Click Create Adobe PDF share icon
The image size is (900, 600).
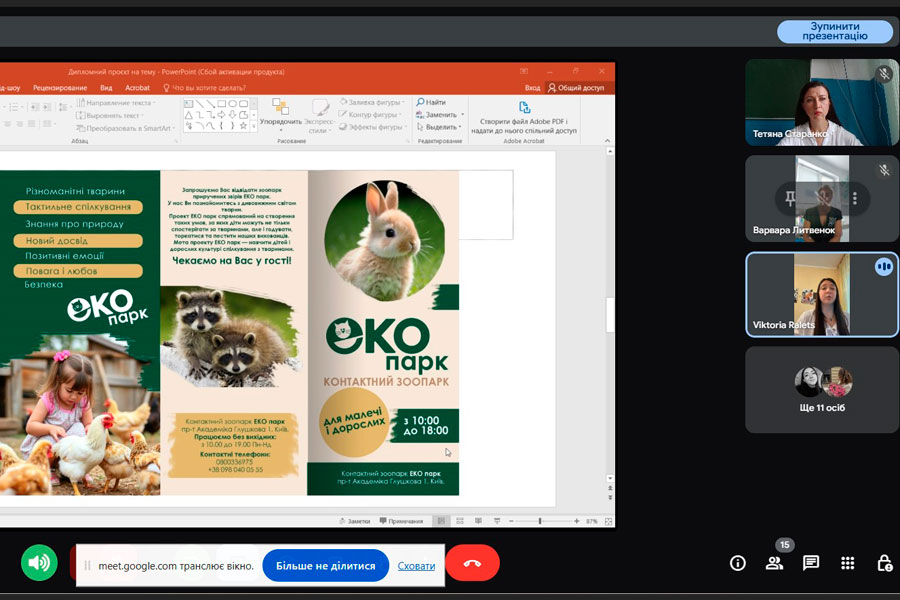pos(524,108)
